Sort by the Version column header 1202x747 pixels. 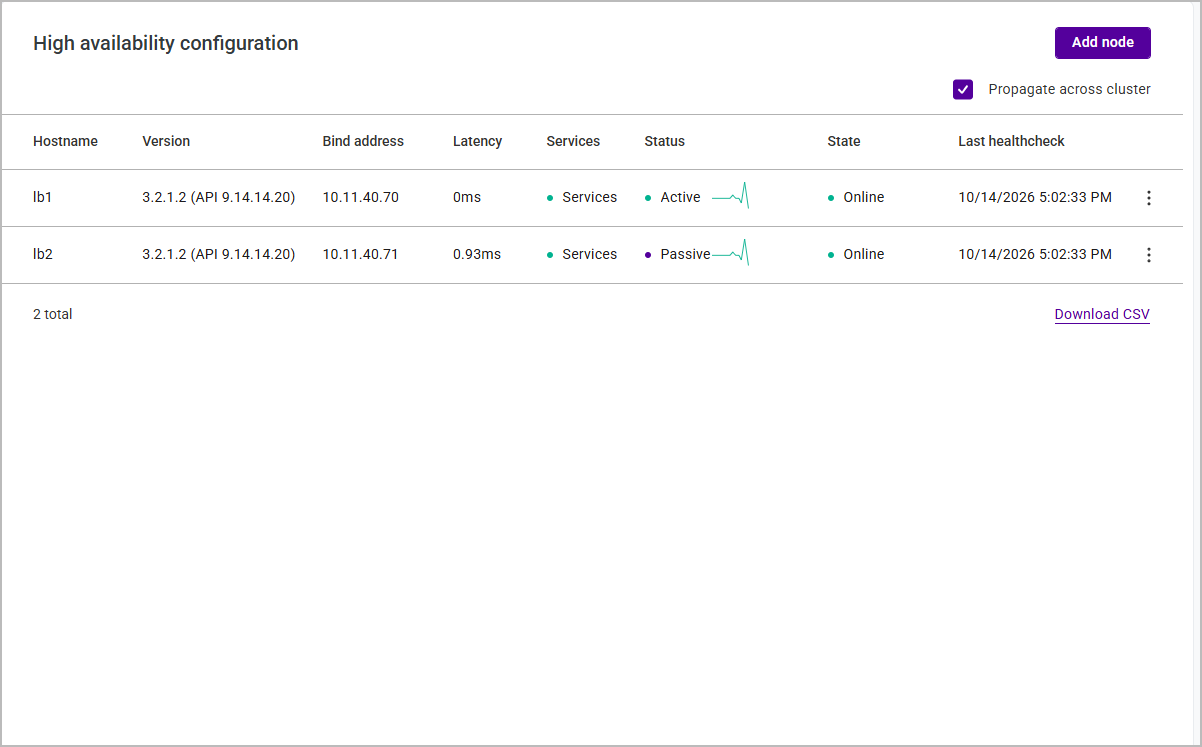pyautogui.click(x=166, y=141)
